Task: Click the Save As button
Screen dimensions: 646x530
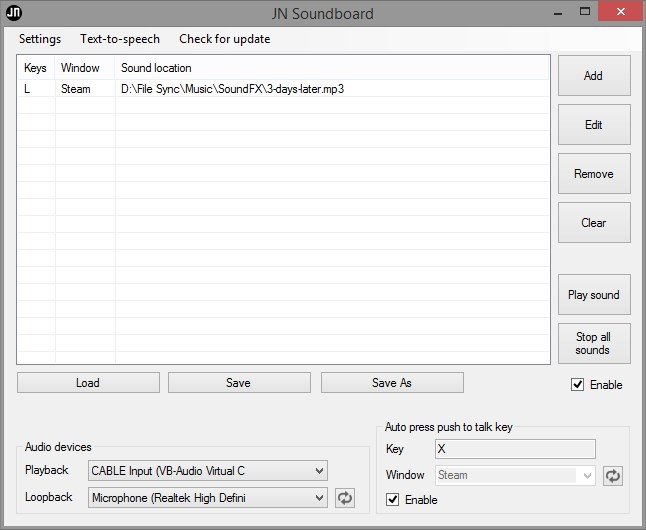Action: pos(391,382)
